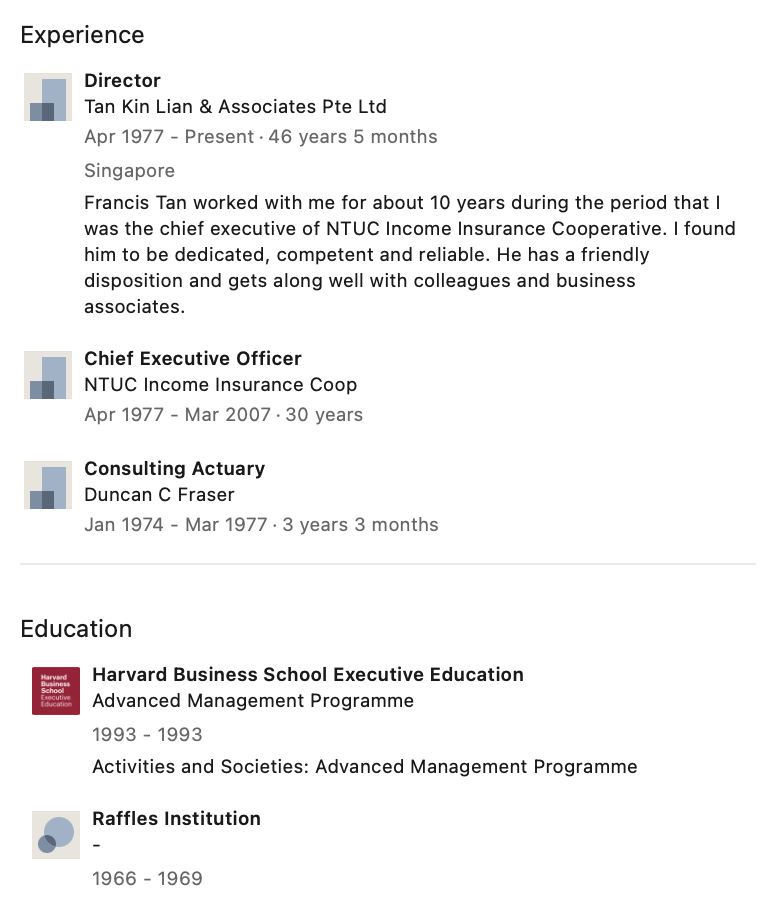The image size is (769, 910).
Task: Click the NTUC Income Insurance Coop logo icon
Action: [48, 375]
